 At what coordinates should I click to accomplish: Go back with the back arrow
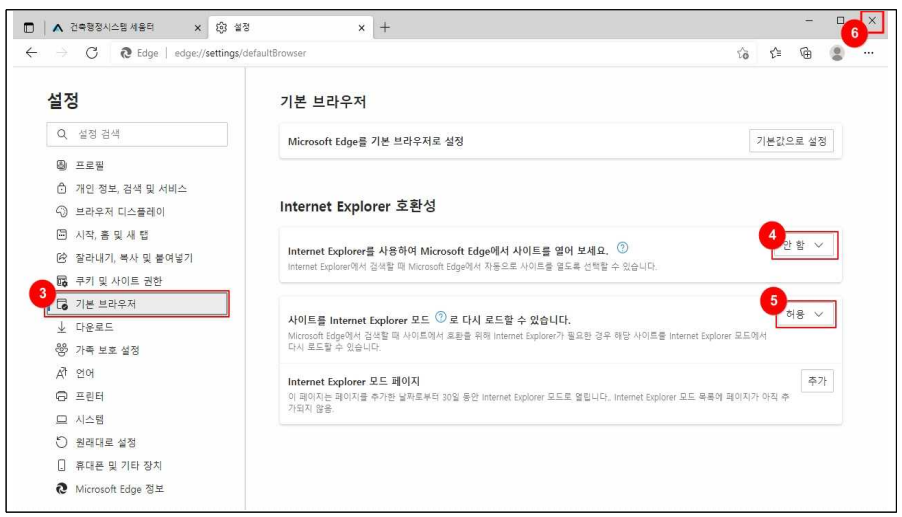point(31,53)
